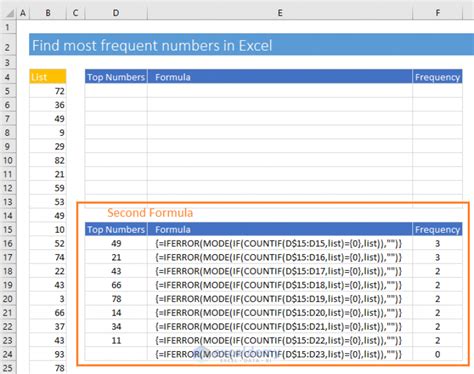Click formula referencing D$15:D22
The width and height of the screenshot is (474, 374).
[x=280, y=340]
